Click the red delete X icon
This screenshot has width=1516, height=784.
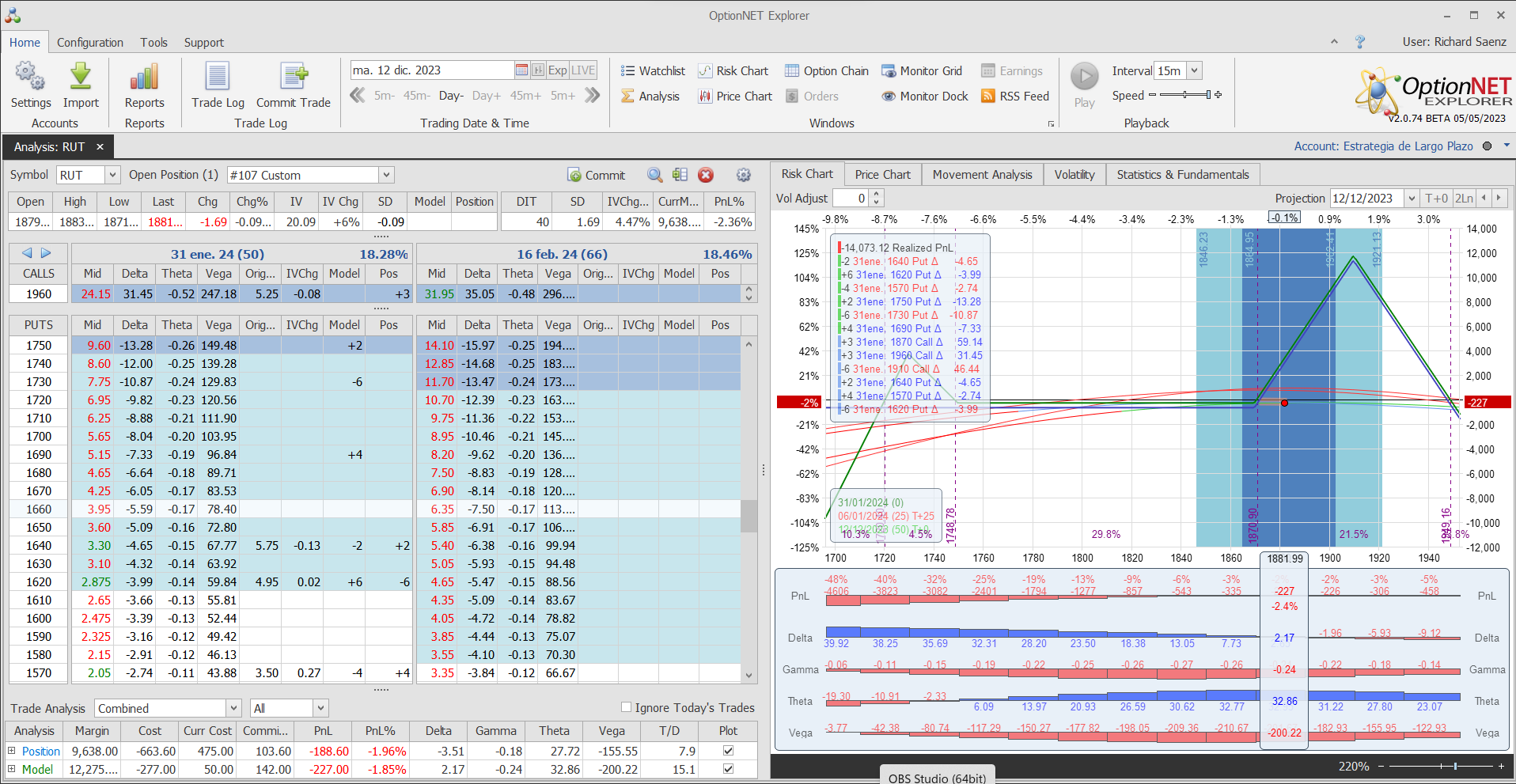click(x=706, y=175)
